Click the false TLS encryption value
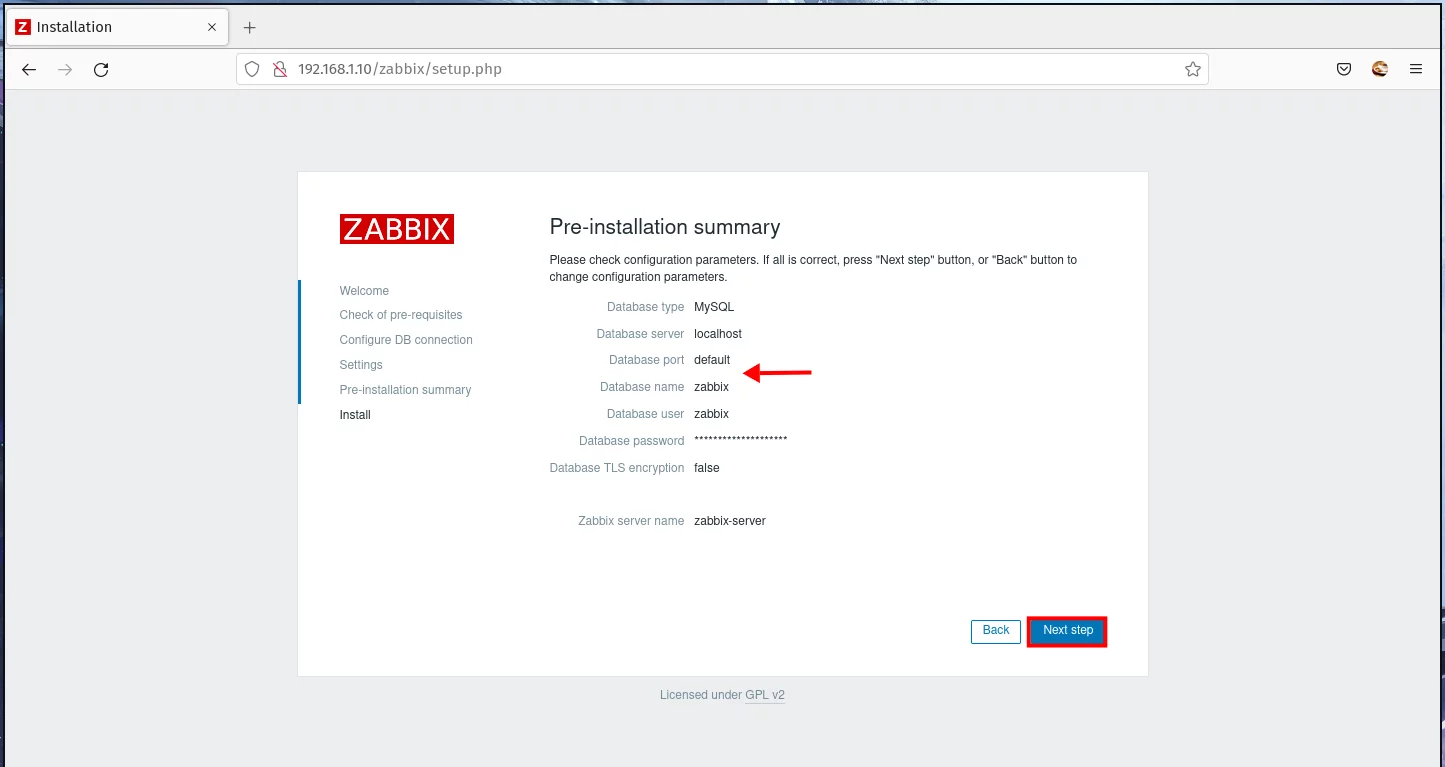This screenshot has width=1445, height=767. [707, 468]
